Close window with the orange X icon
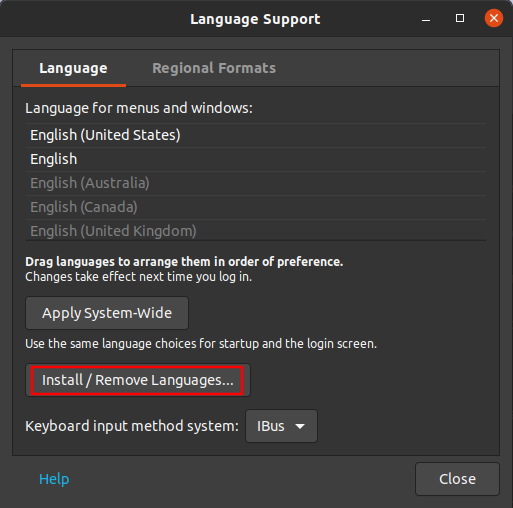The image size is (513, 508). click(x=494, y=18)
